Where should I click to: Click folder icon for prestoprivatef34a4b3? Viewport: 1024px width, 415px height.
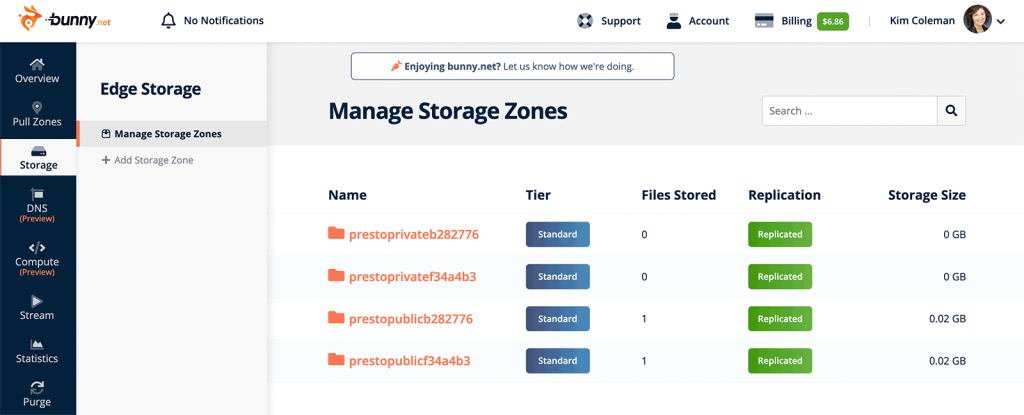click(x=336, y=275)
